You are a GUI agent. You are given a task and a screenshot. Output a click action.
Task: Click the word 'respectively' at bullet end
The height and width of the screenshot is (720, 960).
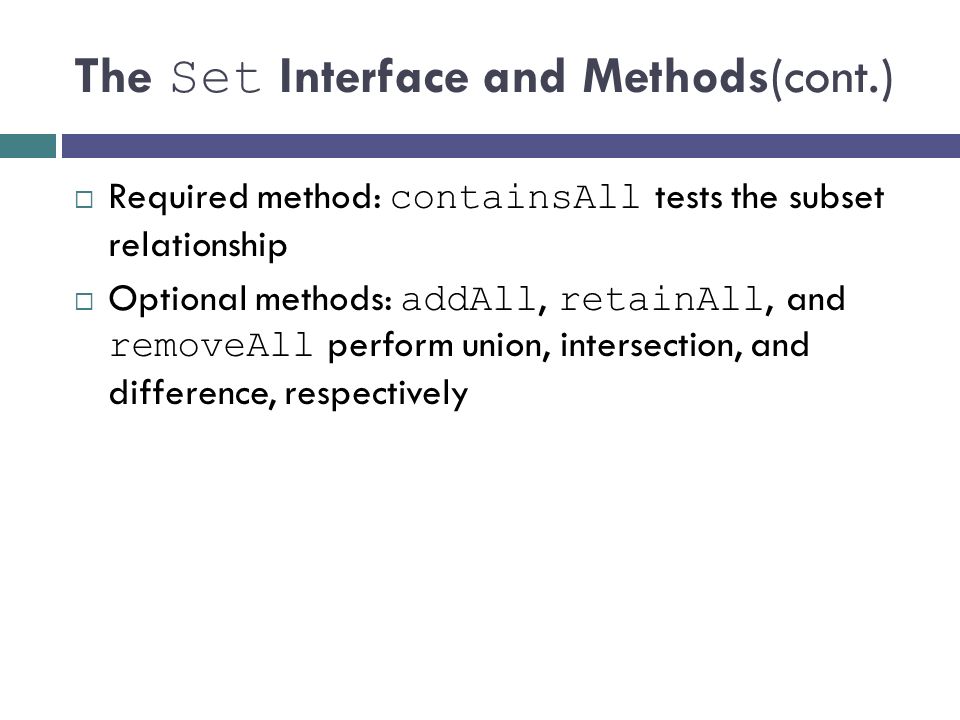376,394
